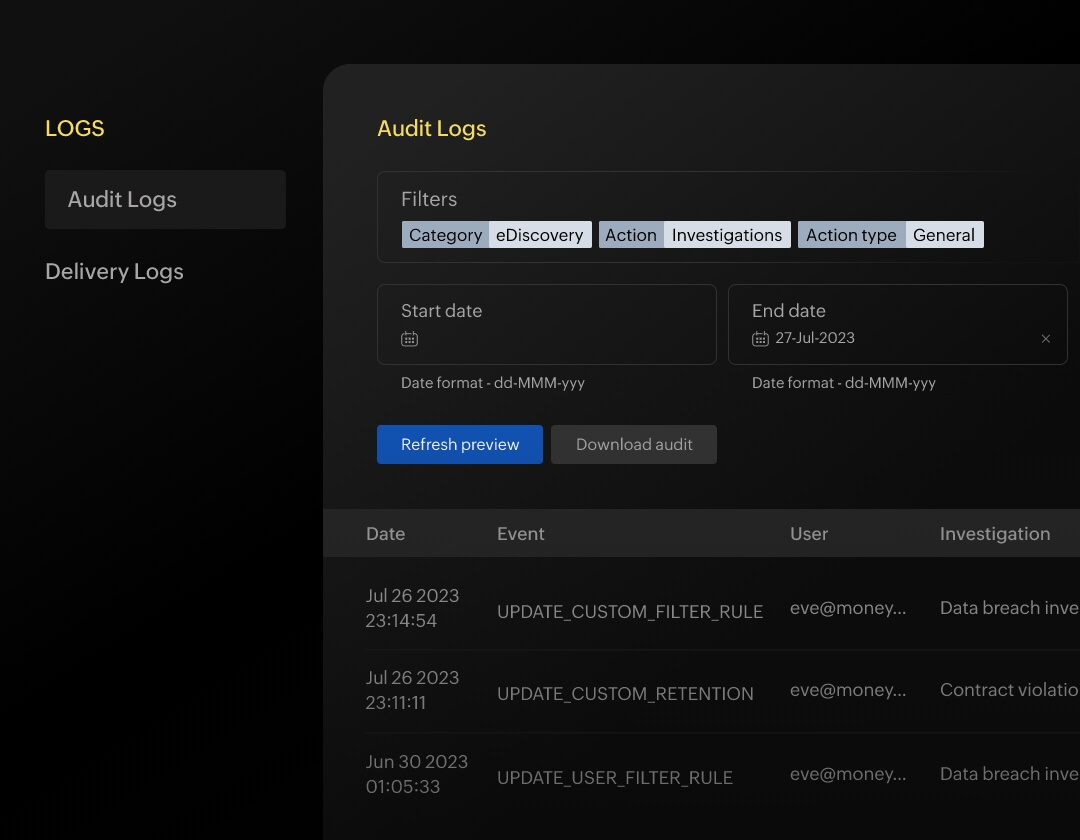The width and height of the screenshot is (1080, 840).
Task: Click the Download audit button
Action: click(x=633, y=445)
